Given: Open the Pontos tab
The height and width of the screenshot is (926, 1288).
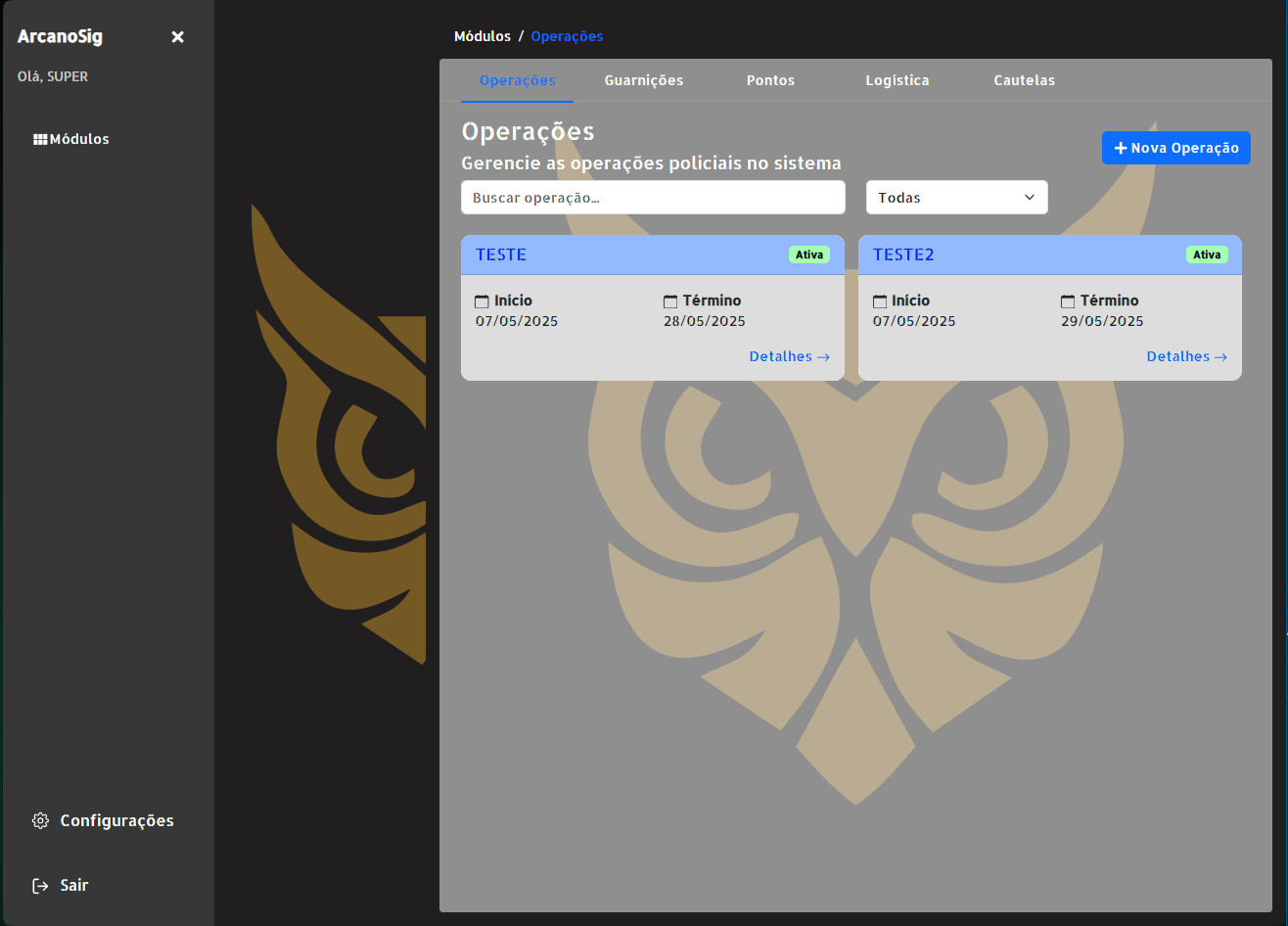Looking at the screenshot, I should (770, 80).
